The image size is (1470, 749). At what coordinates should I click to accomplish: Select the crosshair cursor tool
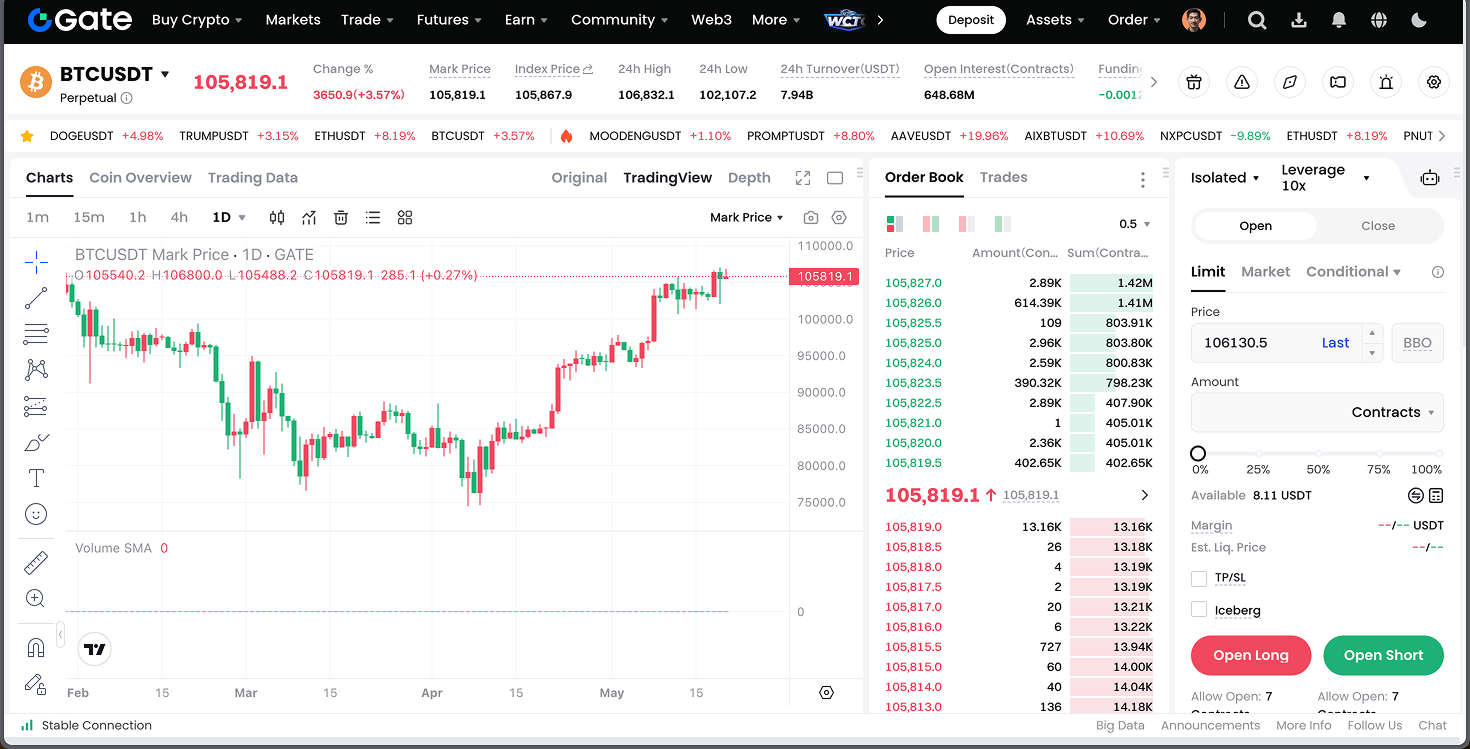(x=36, y=263)
